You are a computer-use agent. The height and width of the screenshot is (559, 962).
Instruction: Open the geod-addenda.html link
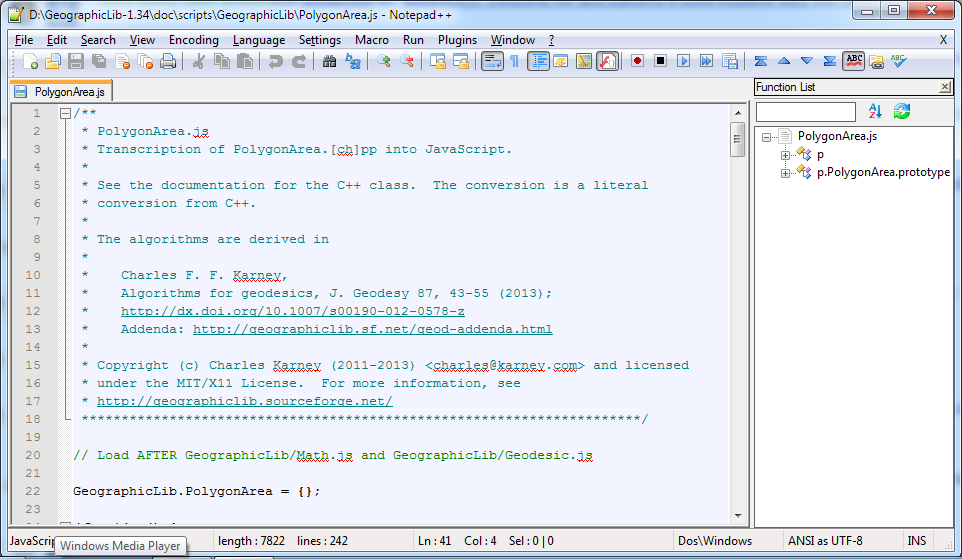(372, 329)
